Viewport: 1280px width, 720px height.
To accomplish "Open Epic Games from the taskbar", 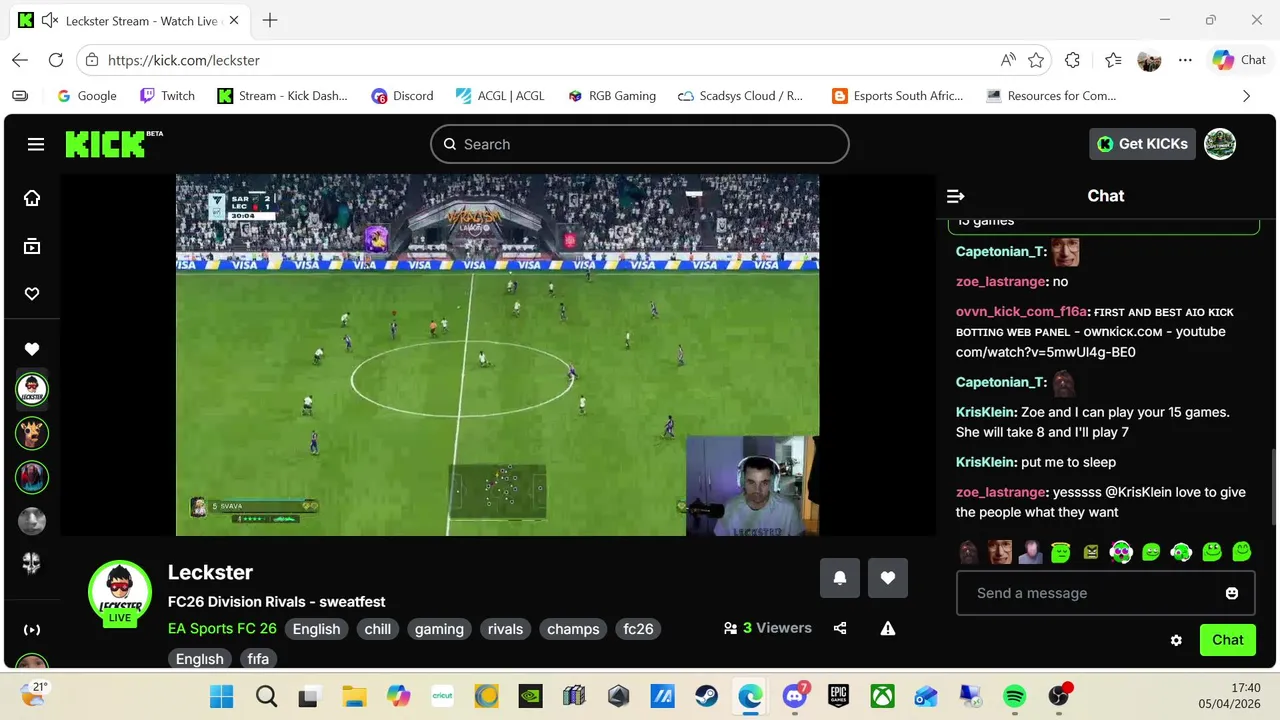I will [838, 696].
